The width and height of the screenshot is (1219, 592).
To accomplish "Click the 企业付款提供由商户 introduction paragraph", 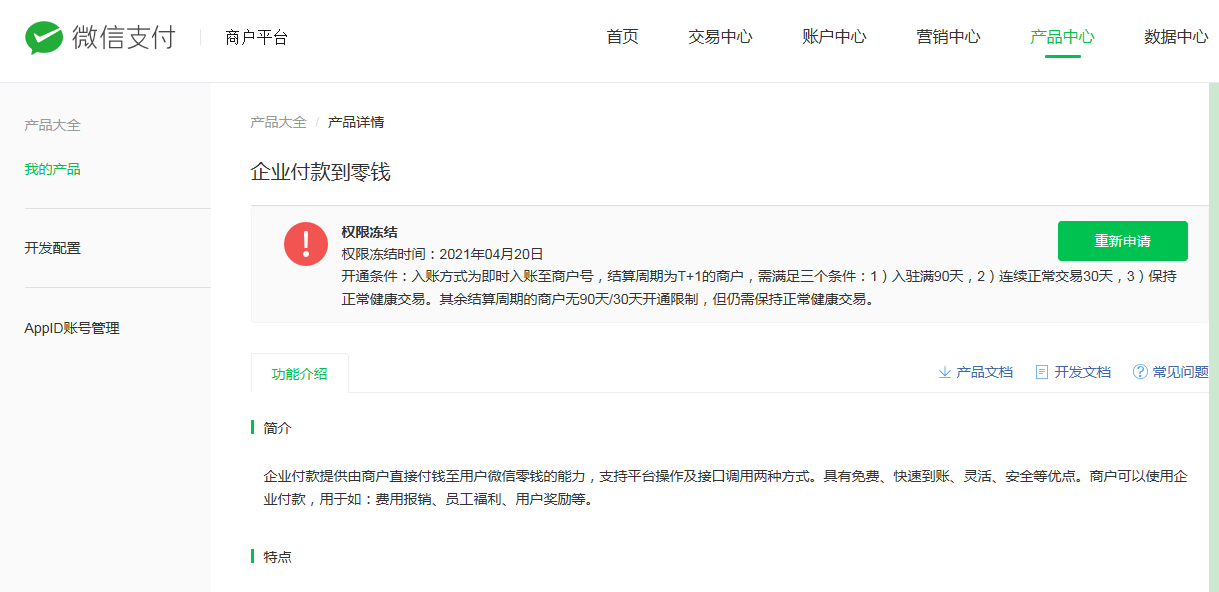I will click(725, 487).
